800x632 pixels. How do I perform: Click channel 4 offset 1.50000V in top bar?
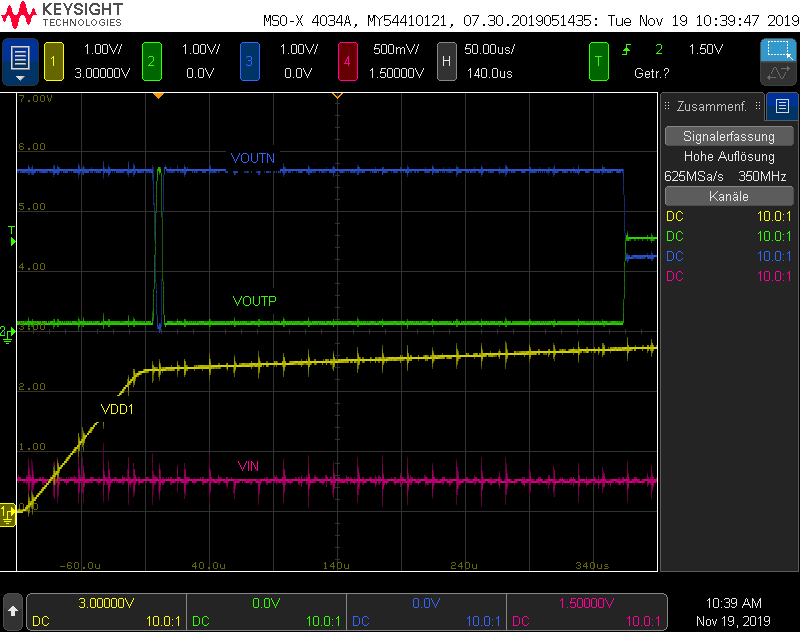396,73
